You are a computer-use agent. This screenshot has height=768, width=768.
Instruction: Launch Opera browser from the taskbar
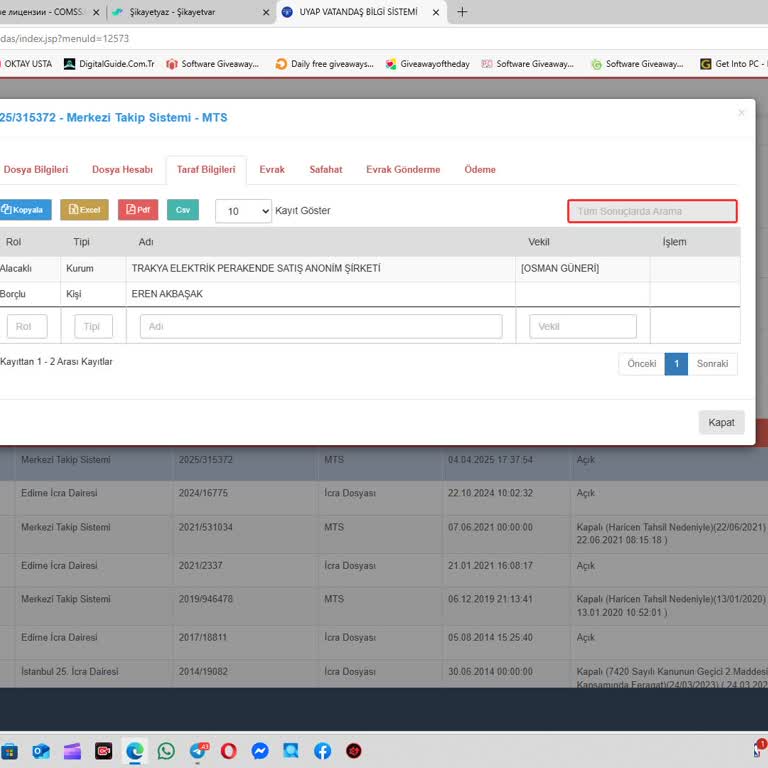229,750
